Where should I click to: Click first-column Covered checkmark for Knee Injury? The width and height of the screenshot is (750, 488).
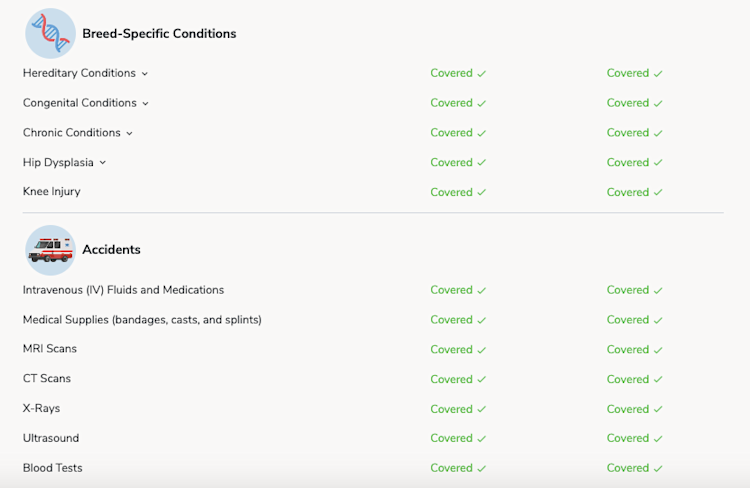click(x=482, y=192)
